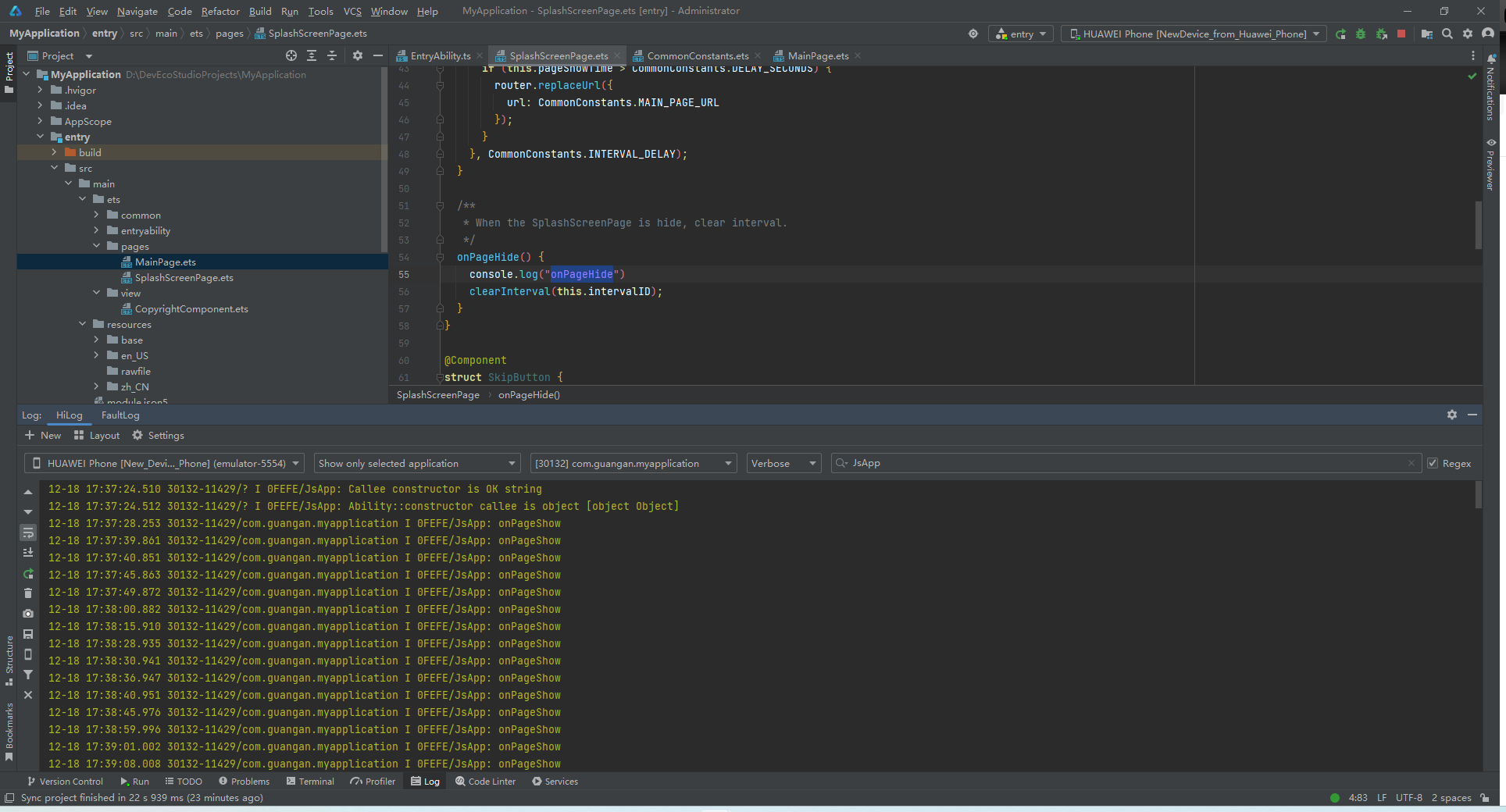The image size is (1506, 812).
Task: Open Project Structure folder icon in toolbar
Action: (x=1426, y=34)
